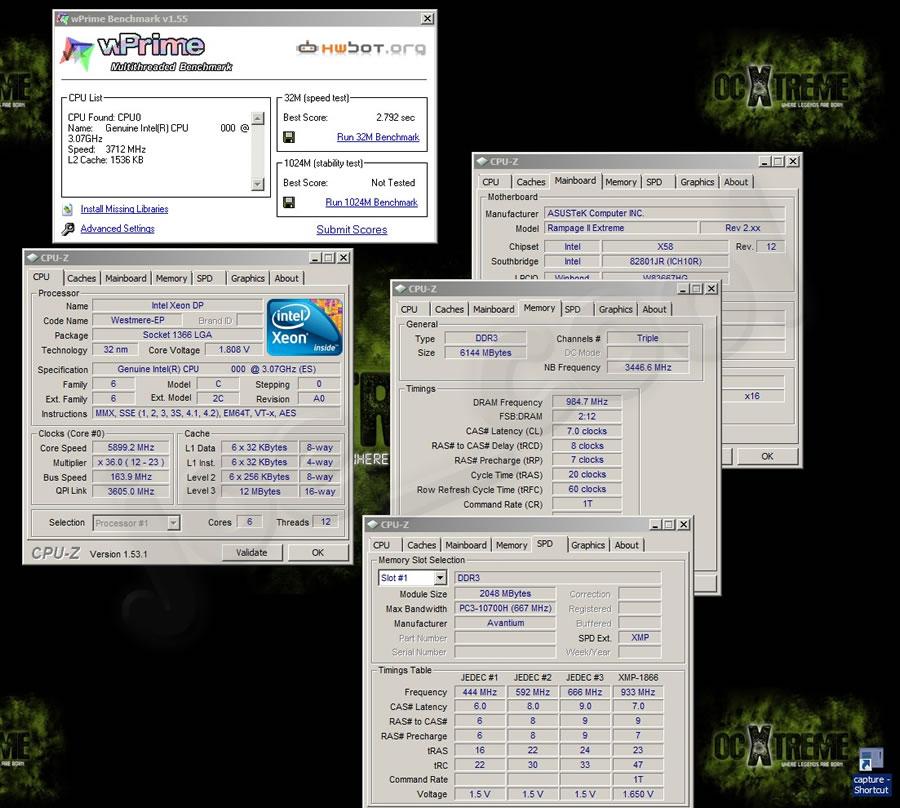Click the Rampage II Extreme model field
Image resolution: width=900 pixels, height=808 pixels.
620,228
